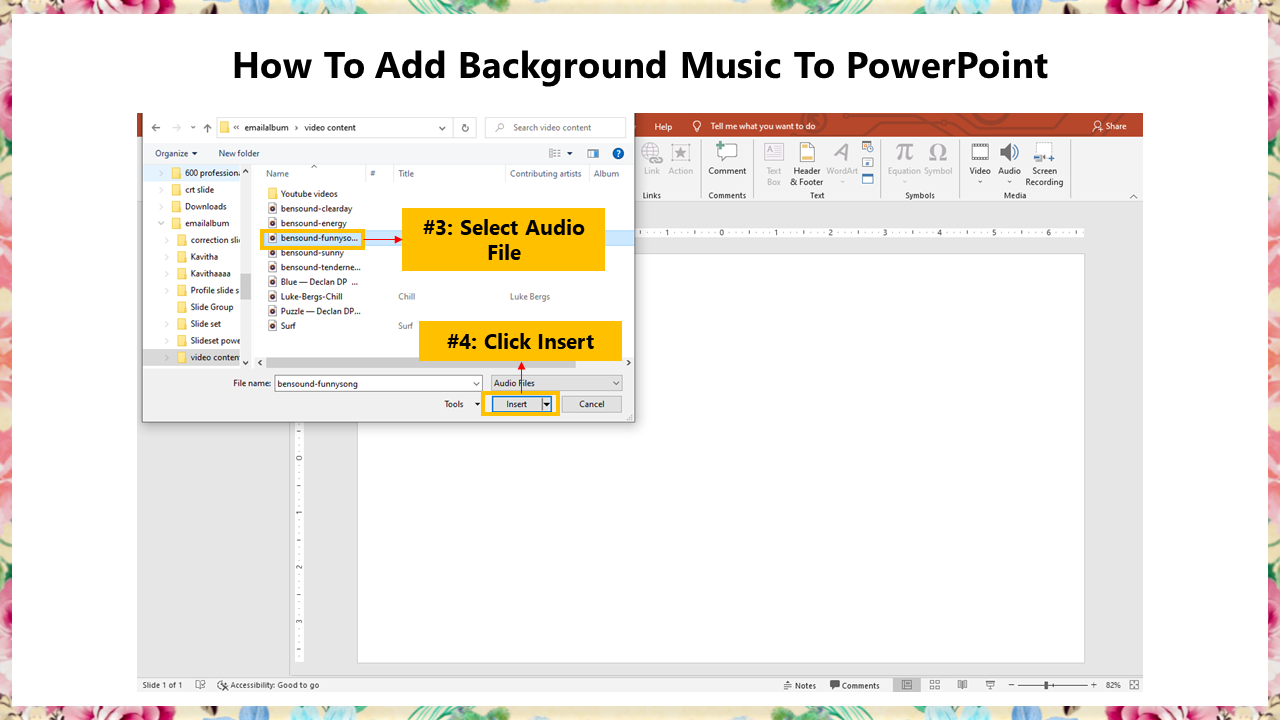Sort by Title column header
This screenshot has width=1280, height=720.
point(406,173)
